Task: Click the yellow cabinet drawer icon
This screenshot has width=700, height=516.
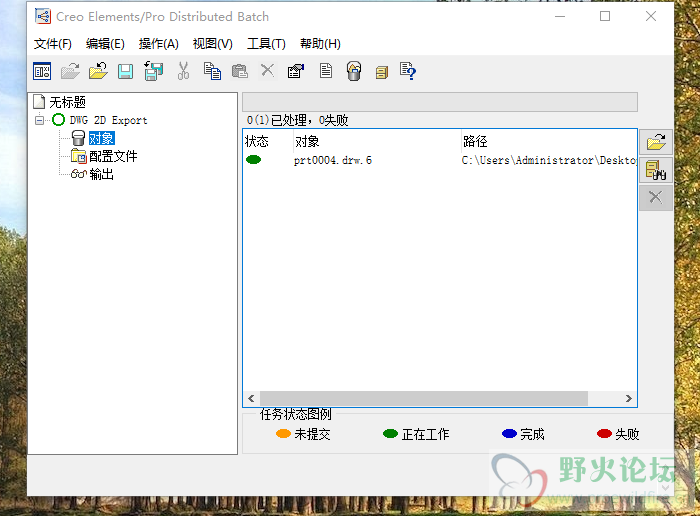Action: tap(382, 72)
